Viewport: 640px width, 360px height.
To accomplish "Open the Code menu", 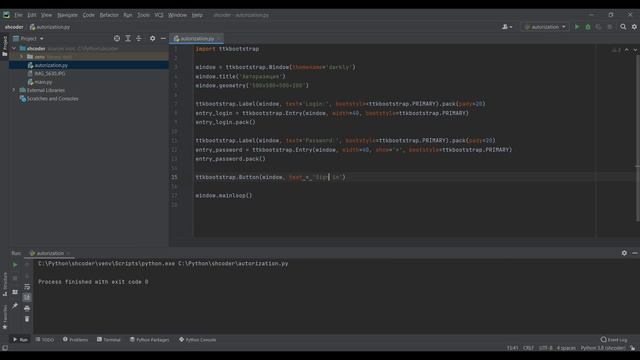I will 89,15.
